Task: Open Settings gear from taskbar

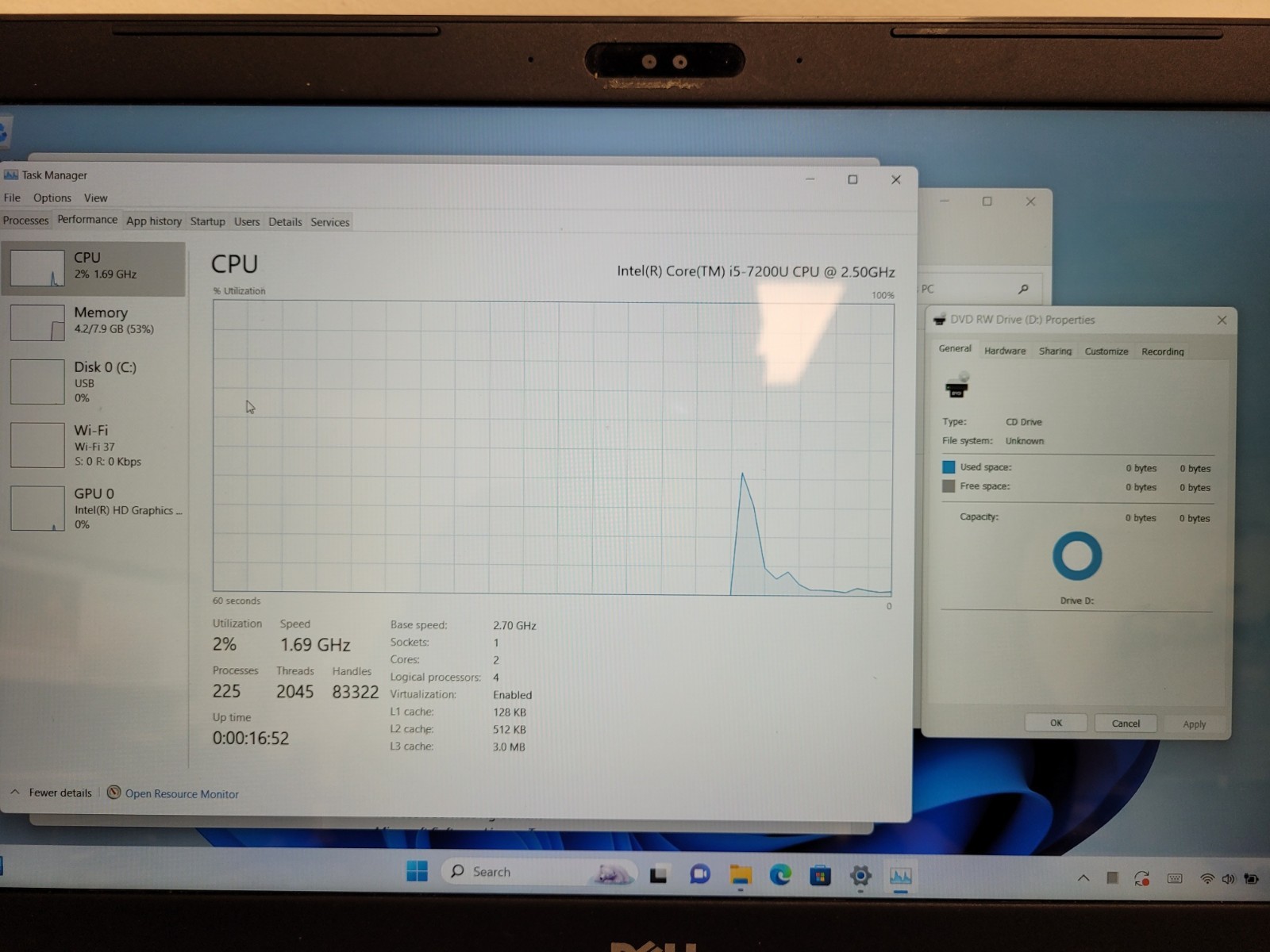Action: point(860,876)
